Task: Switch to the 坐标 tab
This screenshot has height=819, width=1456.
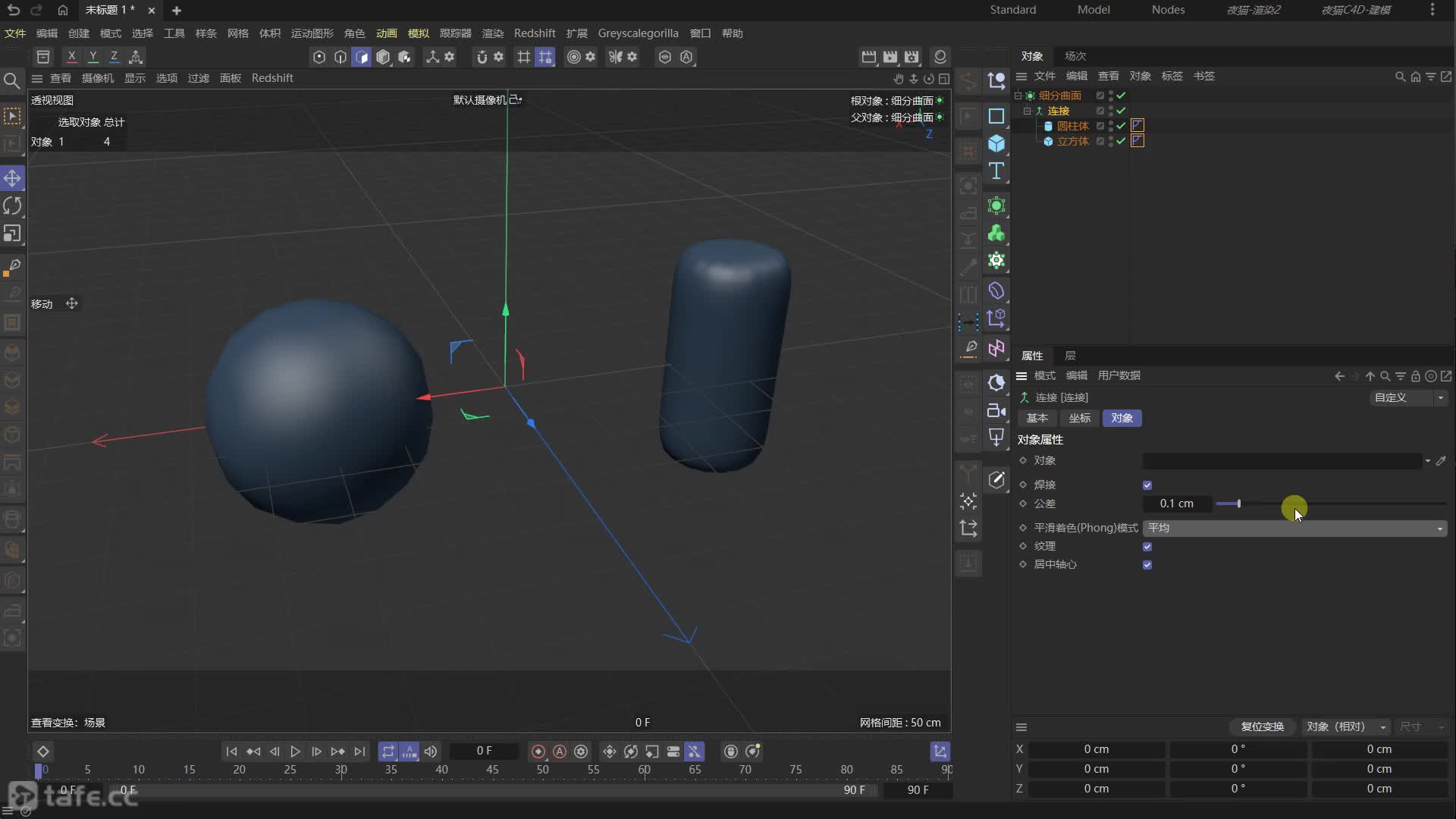Action: (1080, 419)
